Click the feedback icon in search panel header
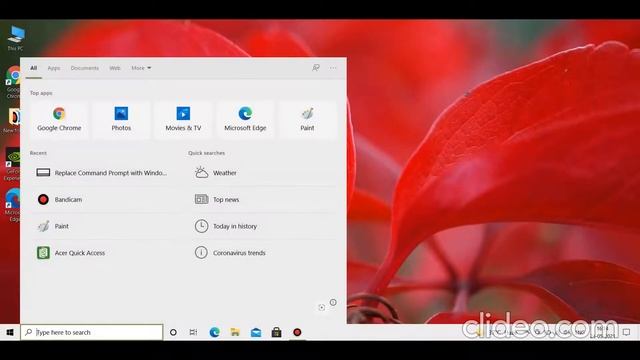The image size is (640, 360). click(x=316, y=68)
